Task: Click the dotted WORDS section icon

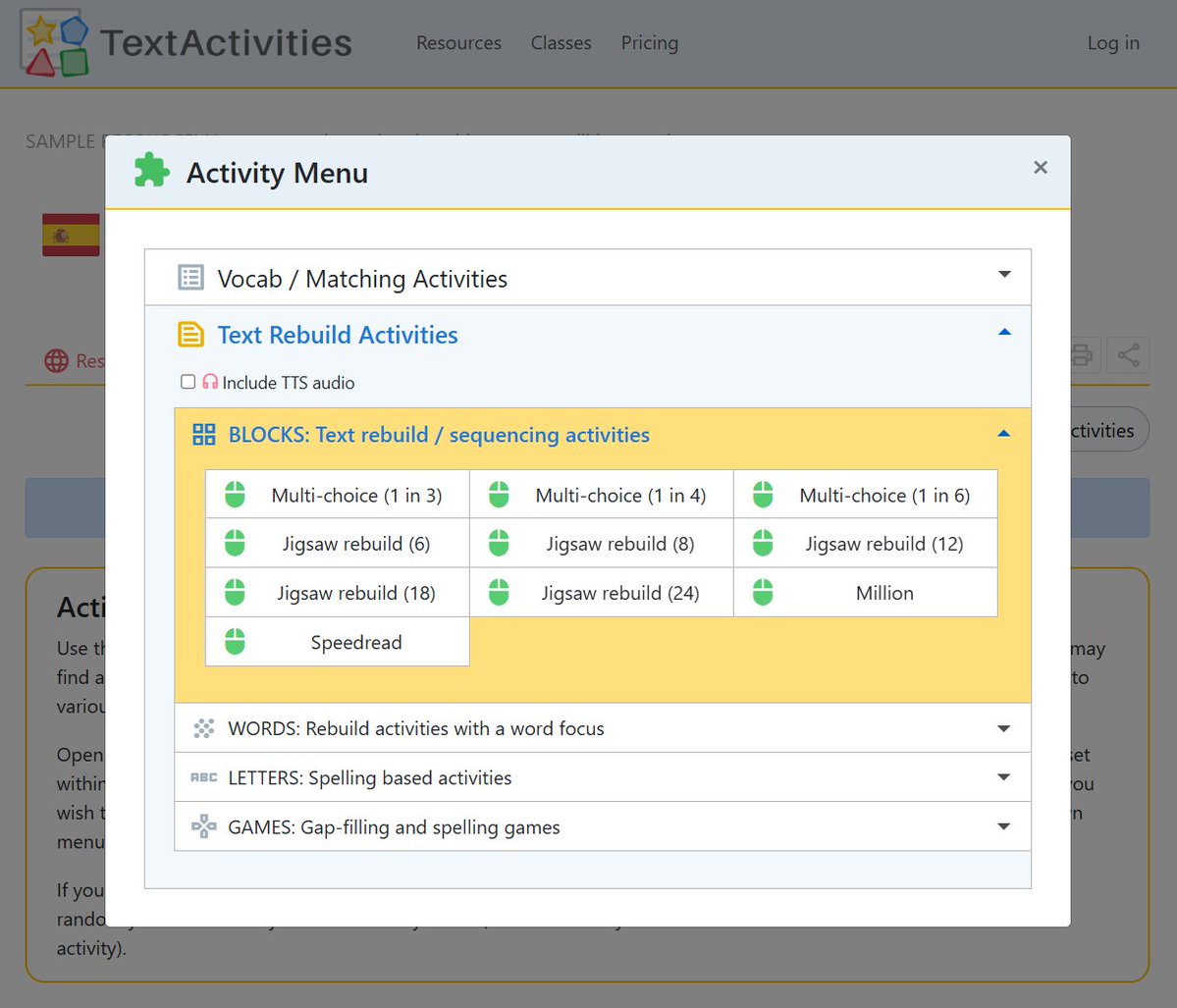Action: pyautogui.click(x=203, y=727)
